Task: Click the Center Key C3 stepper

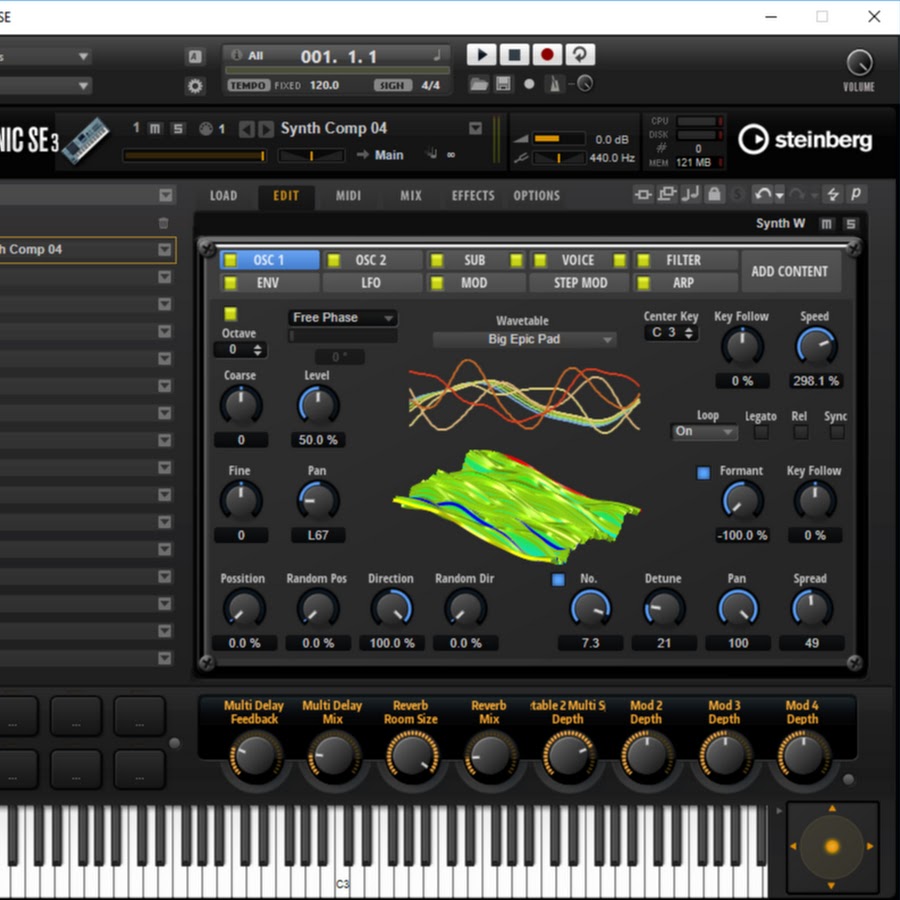Action: [689, 333]
